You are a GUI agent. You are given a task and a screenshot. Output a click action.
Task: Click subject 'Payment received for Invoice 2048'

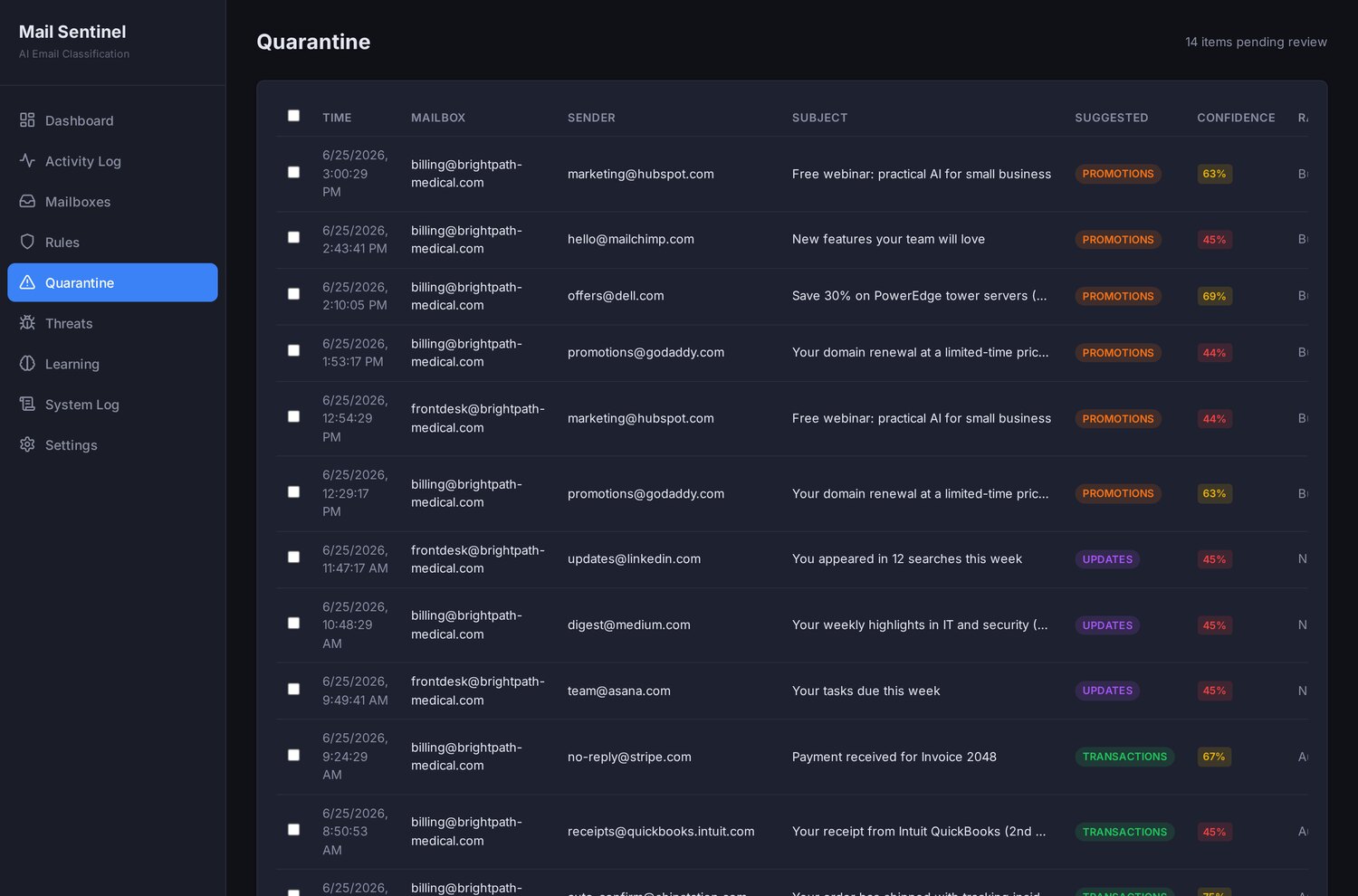click(x=894, y=757)
